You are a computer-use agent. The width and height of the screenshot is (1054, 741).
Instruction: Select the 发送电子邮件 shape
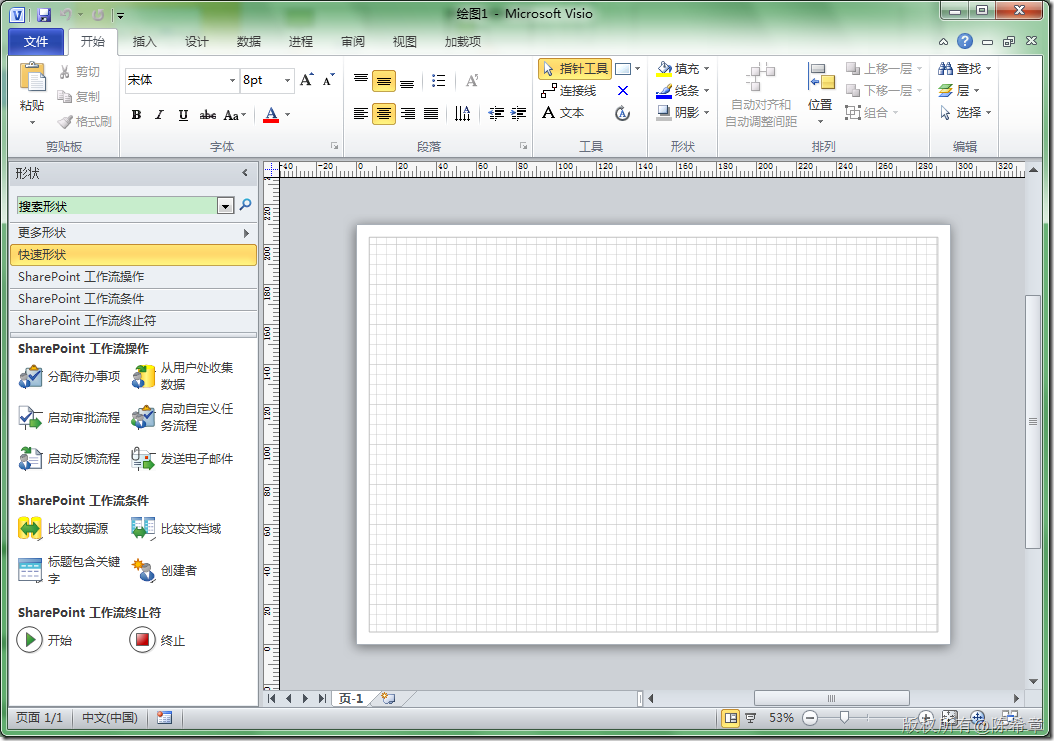tap(182, 459)
